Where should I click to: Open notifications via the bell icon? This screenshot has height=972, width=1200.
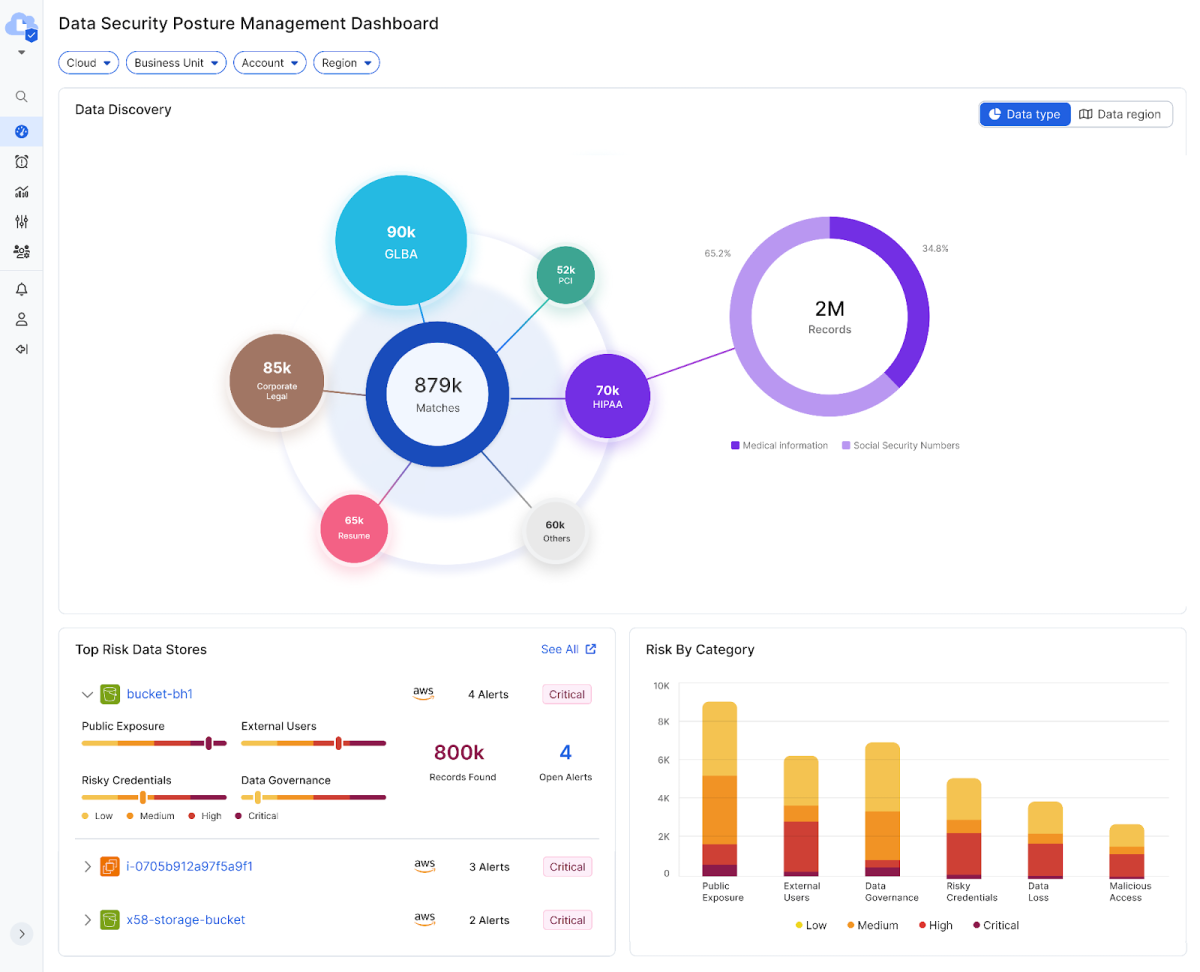[21, 289]
